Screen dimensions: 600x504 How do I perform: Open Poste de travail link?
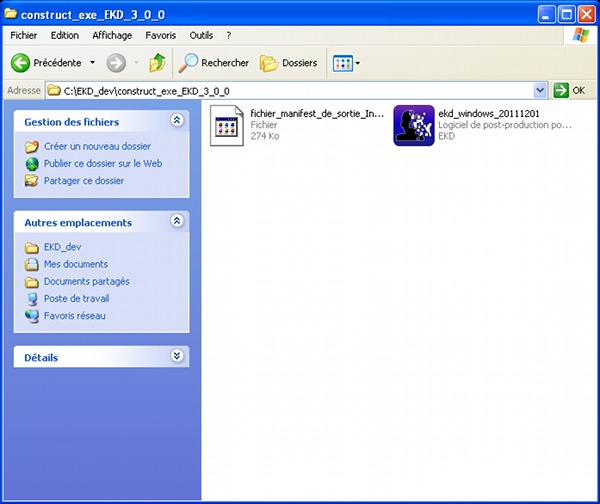click(76, 298)
